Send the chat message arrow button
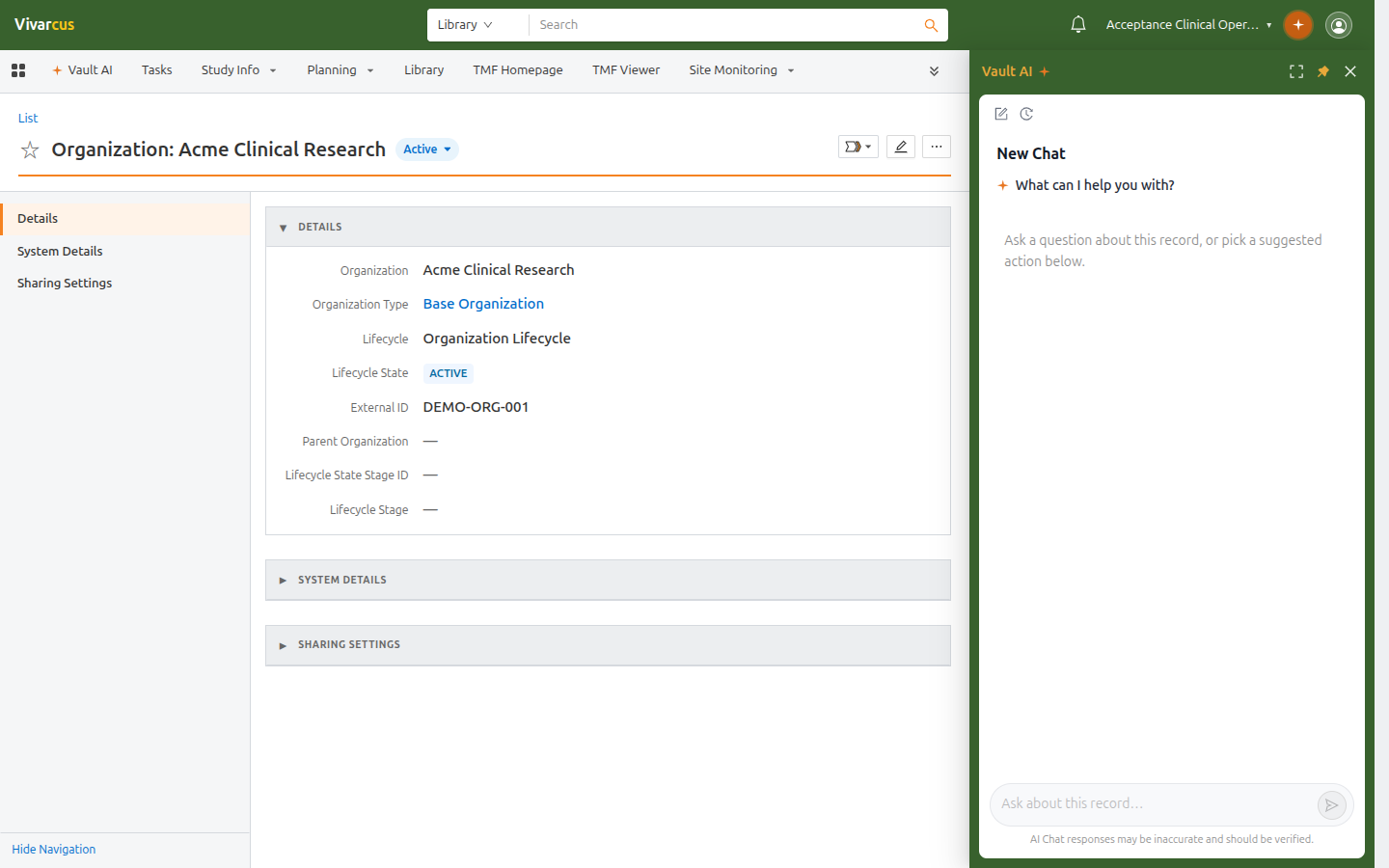The image size is (1389, 868). (1332, 804)
